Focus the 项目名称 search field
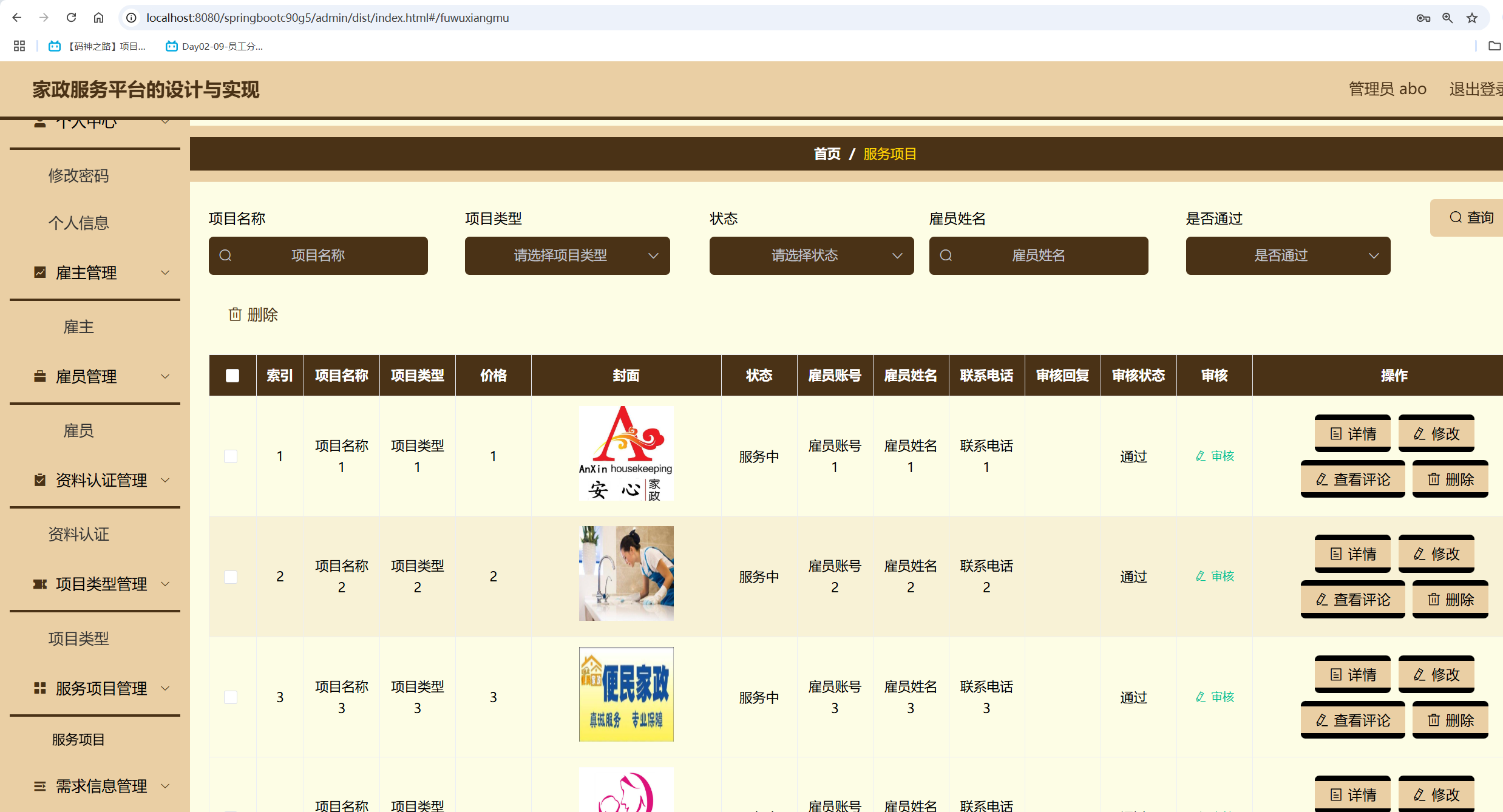This screenshot has height=812, width=1503. pyautogui.click(x=318, y=255)
